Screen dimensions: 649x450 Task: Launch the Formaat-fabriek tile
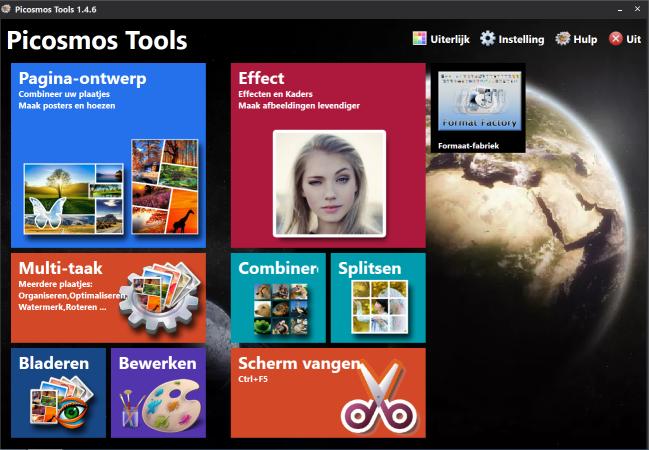(478, 108)
